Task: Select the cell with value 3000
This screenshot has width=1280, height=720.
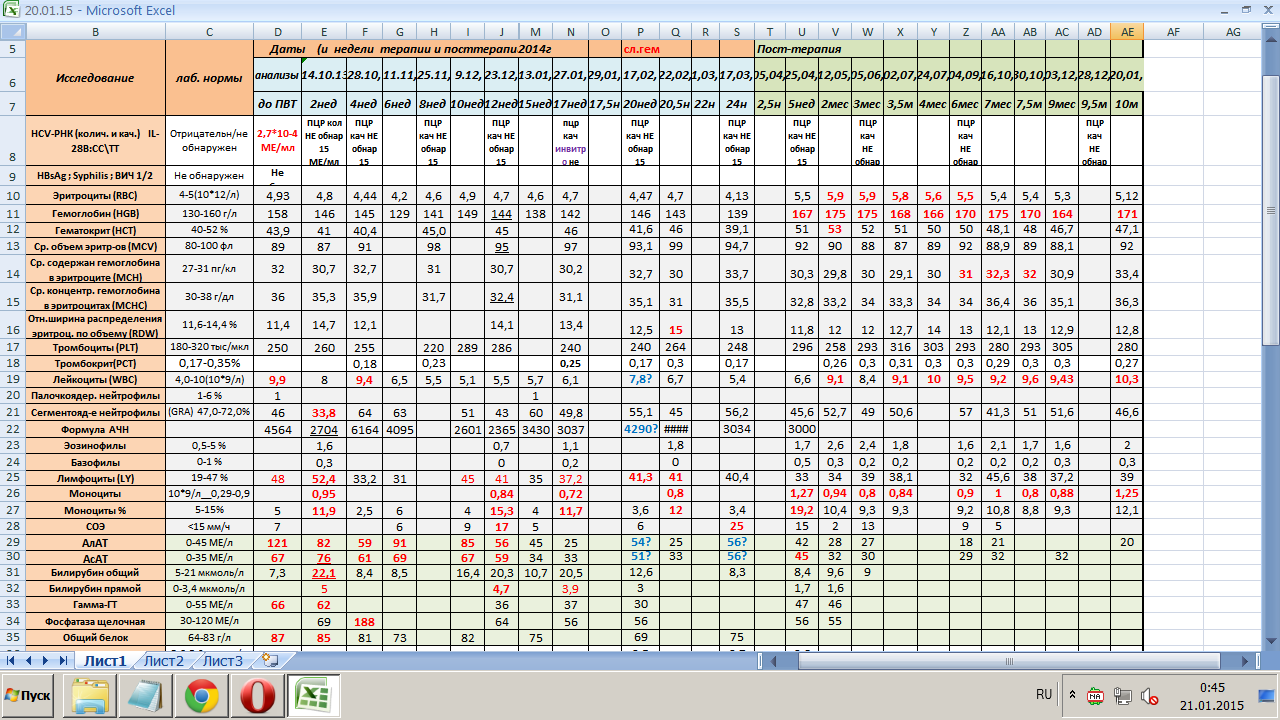Action: (801, 428)
